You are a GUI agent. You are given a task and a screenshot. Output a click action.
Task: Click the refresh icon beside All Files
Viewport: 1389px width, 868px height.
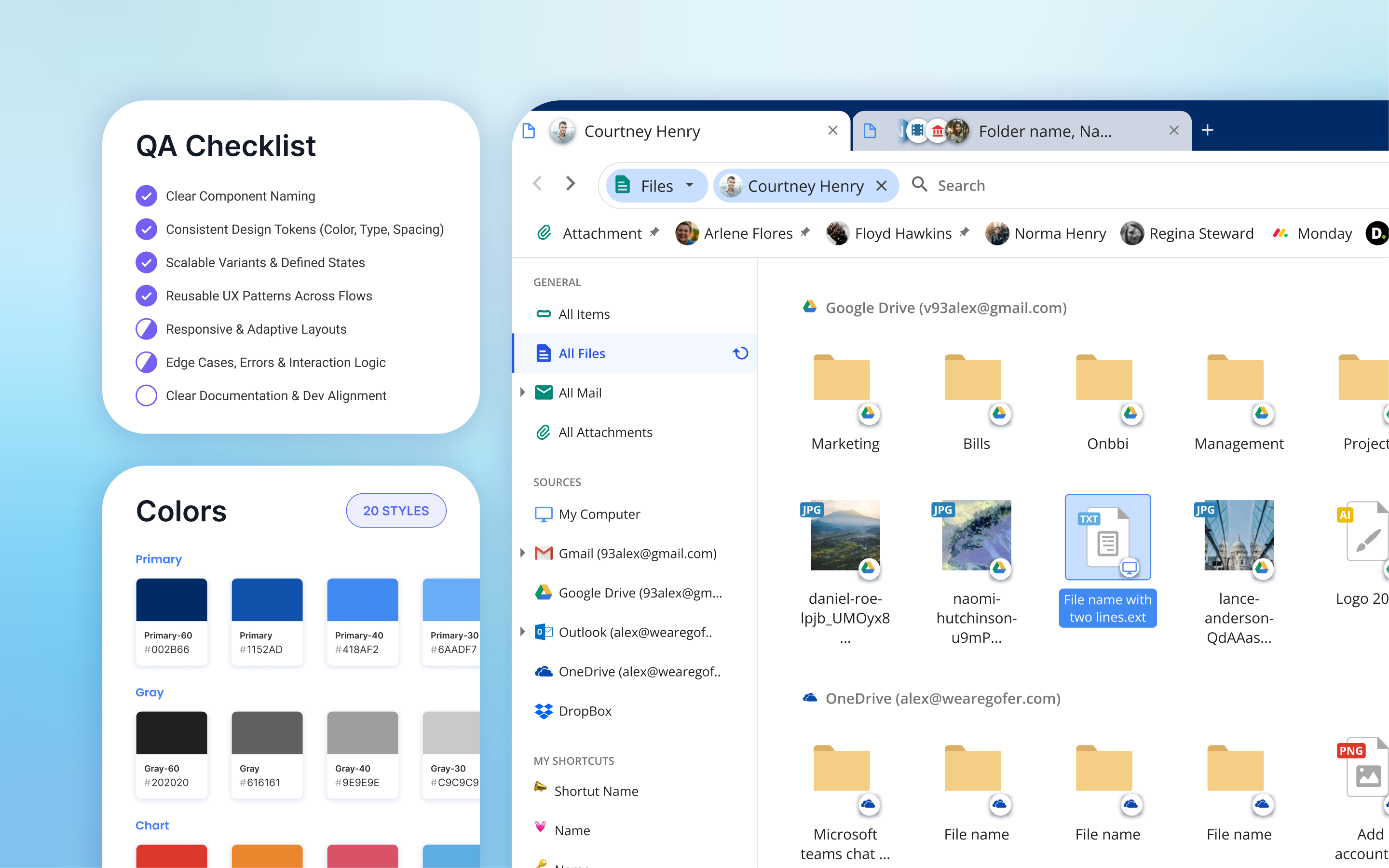click(740, 353)
